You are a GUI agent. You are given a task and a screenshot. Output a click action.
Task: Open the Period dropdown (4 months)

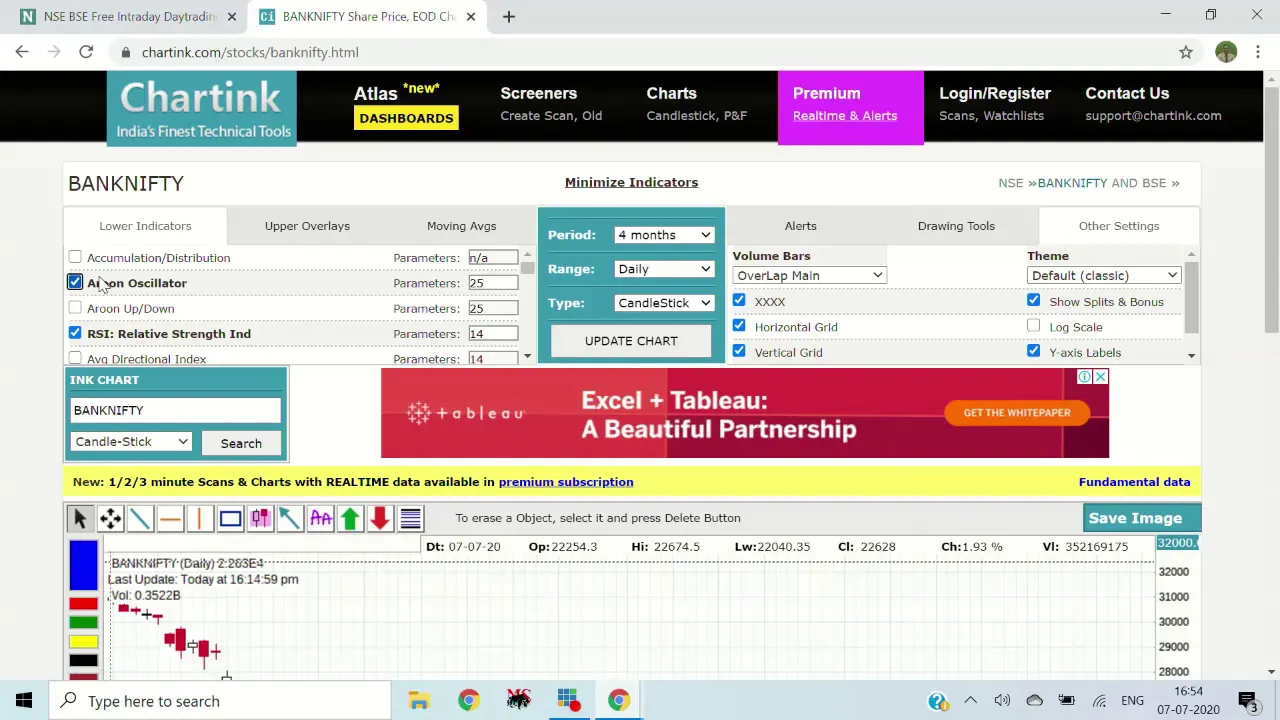[x=664, y=235]
